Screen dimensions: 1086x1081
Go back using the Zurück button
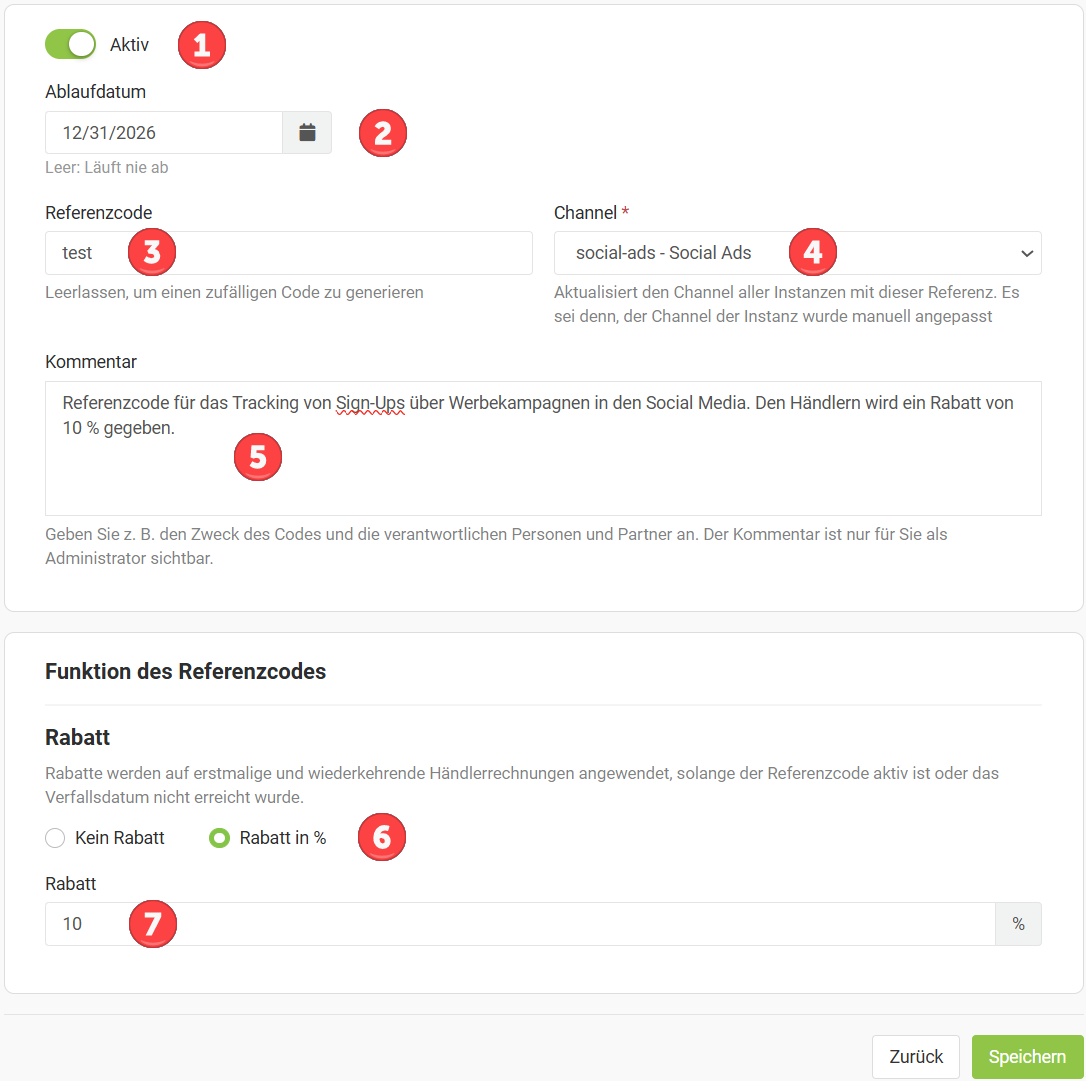click(x=916, y=1057)
